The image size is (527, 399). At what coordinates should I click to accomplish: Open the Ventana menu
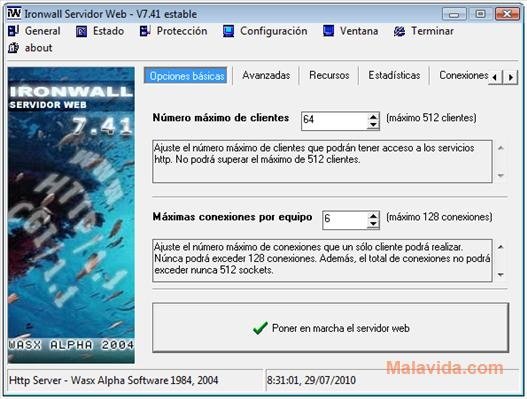(359, 31)
